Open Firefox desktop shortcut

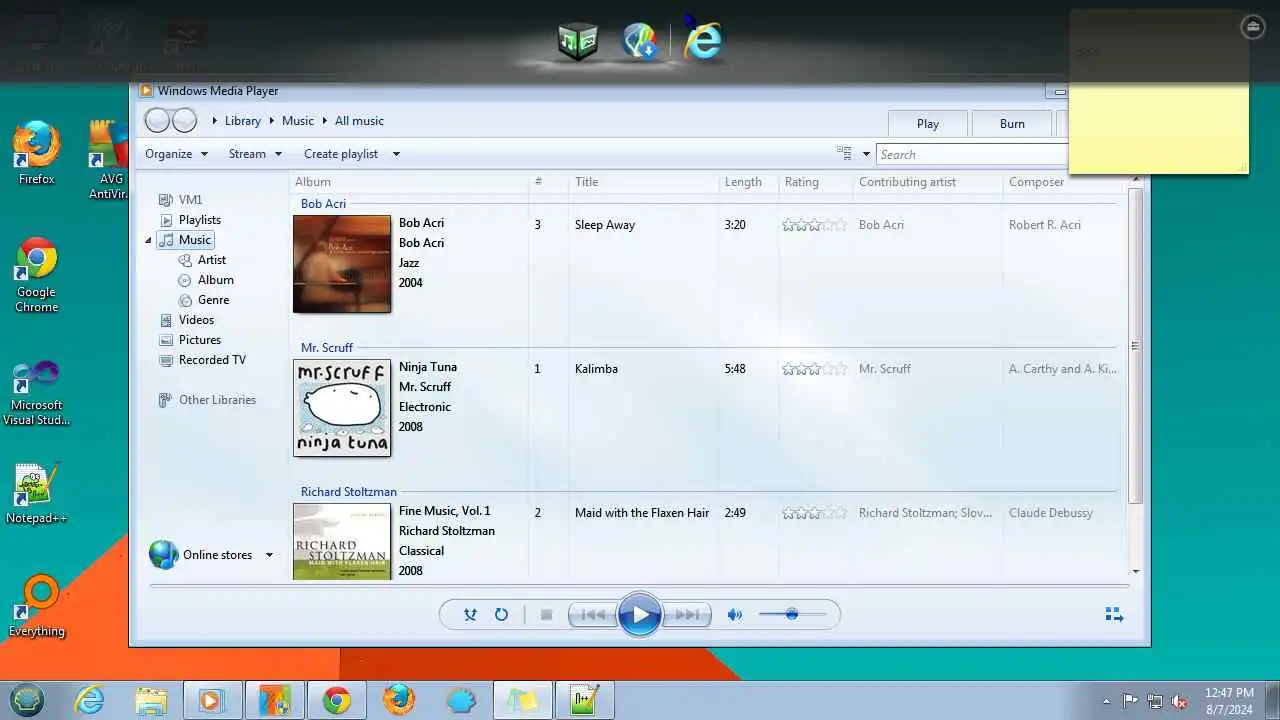coord(36,154)
